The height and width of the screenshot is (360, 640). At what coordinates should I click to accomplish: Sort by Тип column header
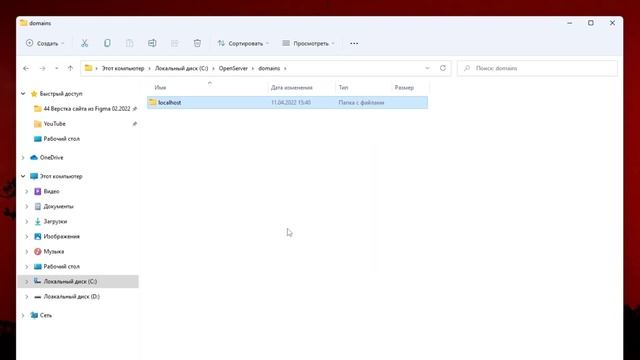tap(343, 87)
